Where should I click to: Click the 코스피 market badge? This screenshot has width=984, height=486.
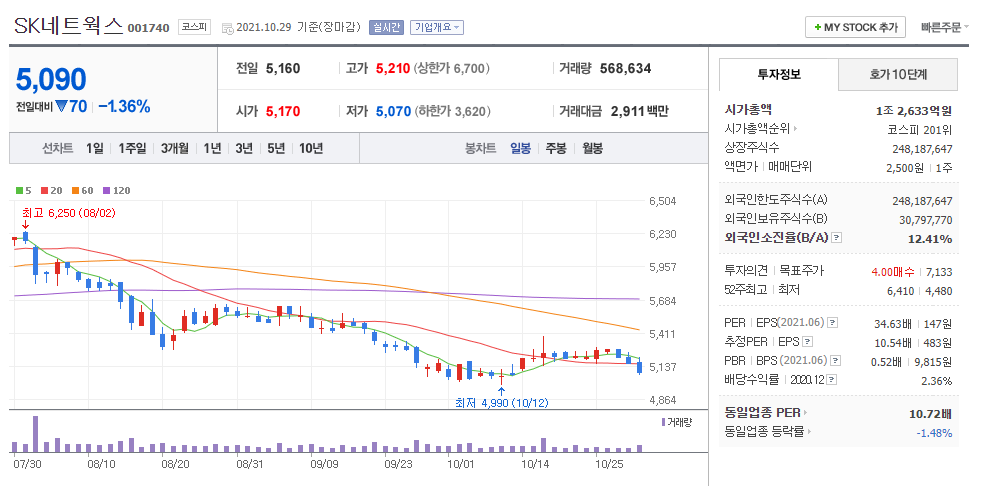coord(195,27)
